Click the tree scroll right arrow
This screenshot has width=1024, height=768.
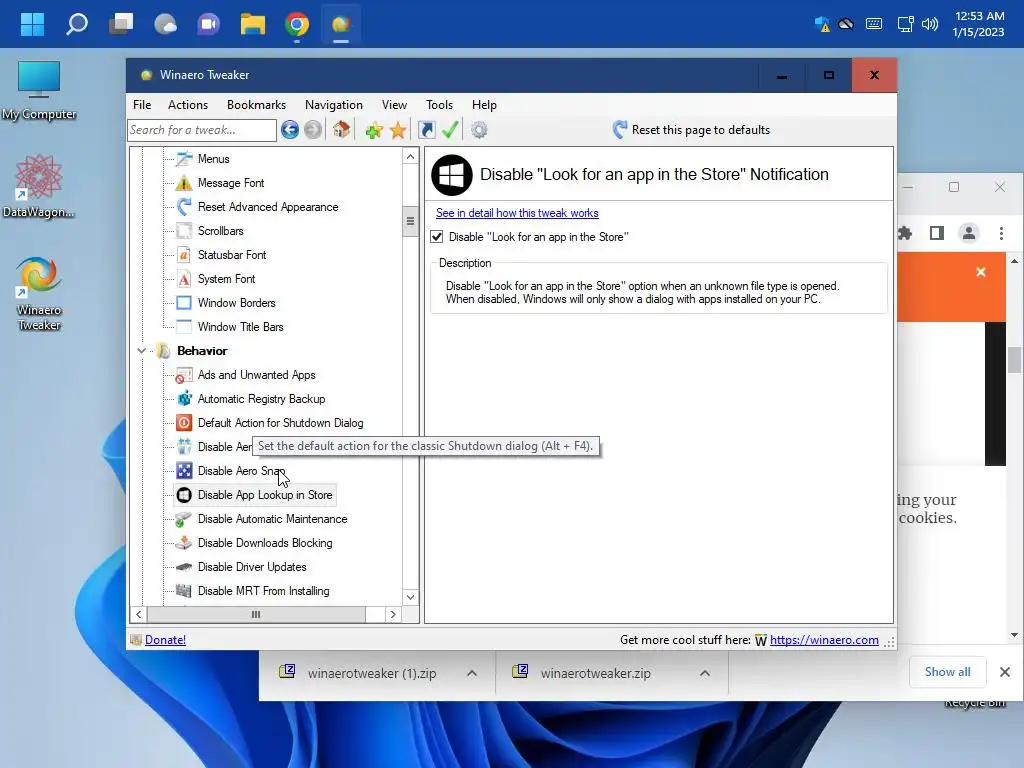pyautogui.click(x=392, y=615)
